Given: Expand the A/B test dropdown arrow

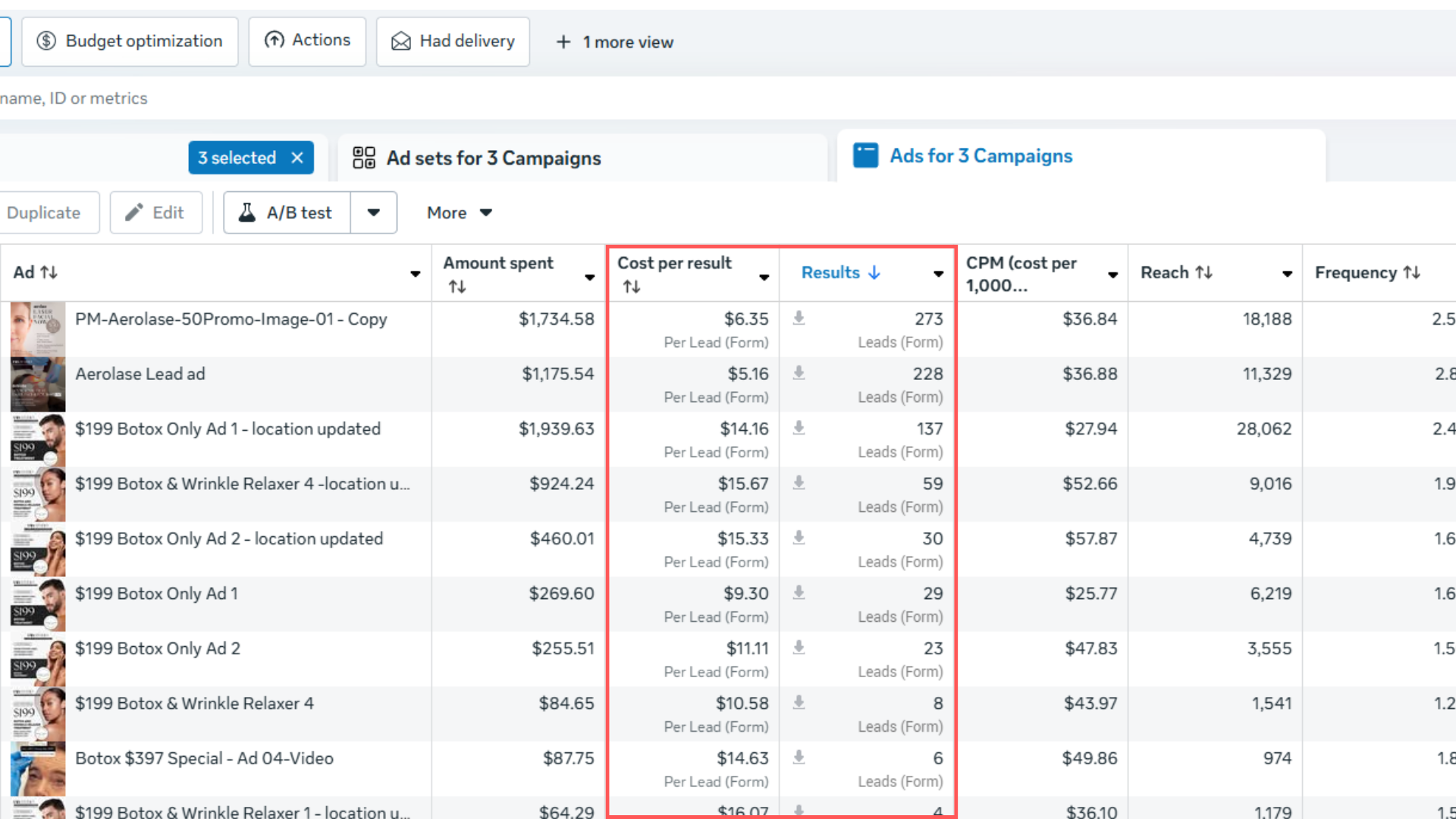Looking at the screenshot, I should click(x=374, y=213).
